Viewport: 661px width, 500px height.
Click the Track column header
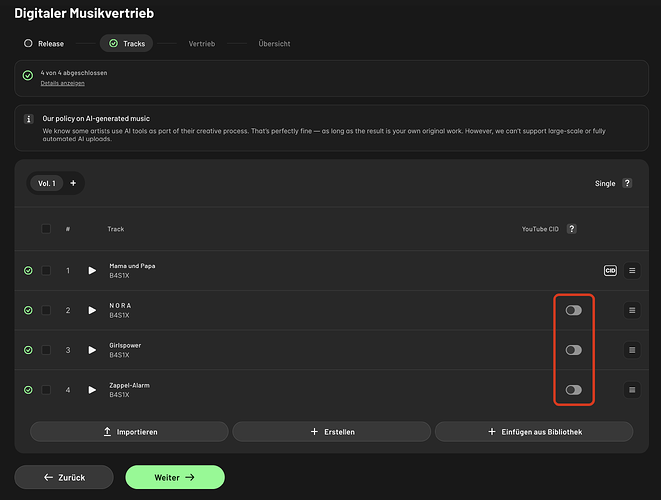[116, 229]
